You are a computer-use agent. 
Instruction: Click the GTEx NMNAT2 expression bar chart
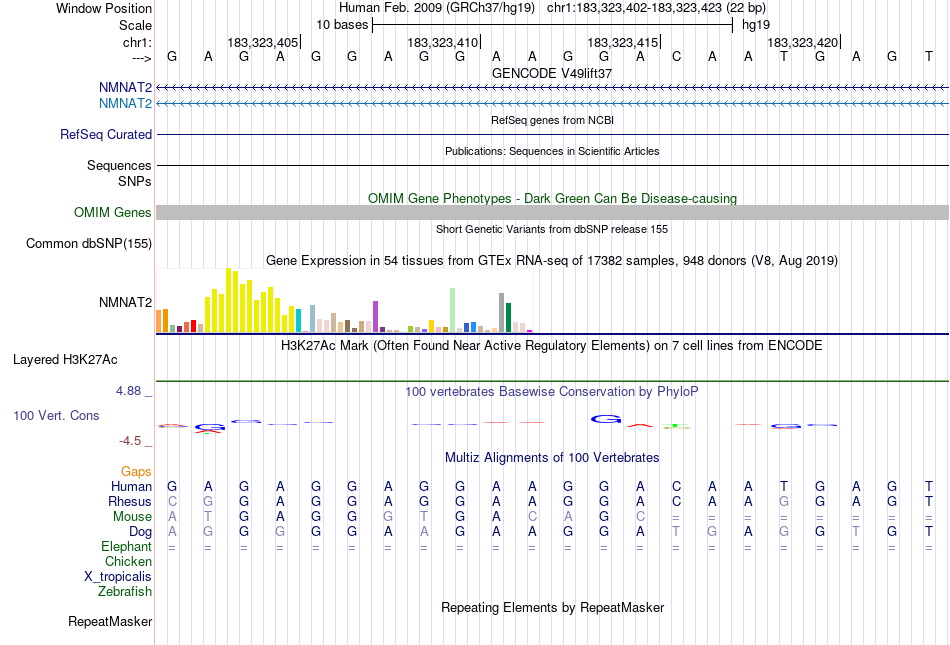coord(344,301)
